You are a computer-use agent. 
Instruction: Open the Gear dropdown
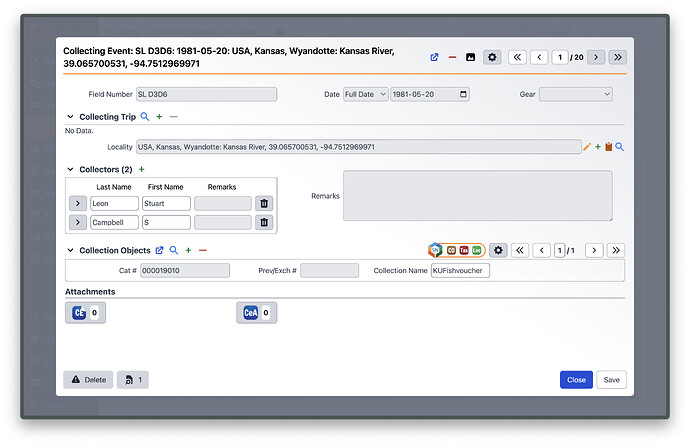pyautogui.click(x=576, y=94)
